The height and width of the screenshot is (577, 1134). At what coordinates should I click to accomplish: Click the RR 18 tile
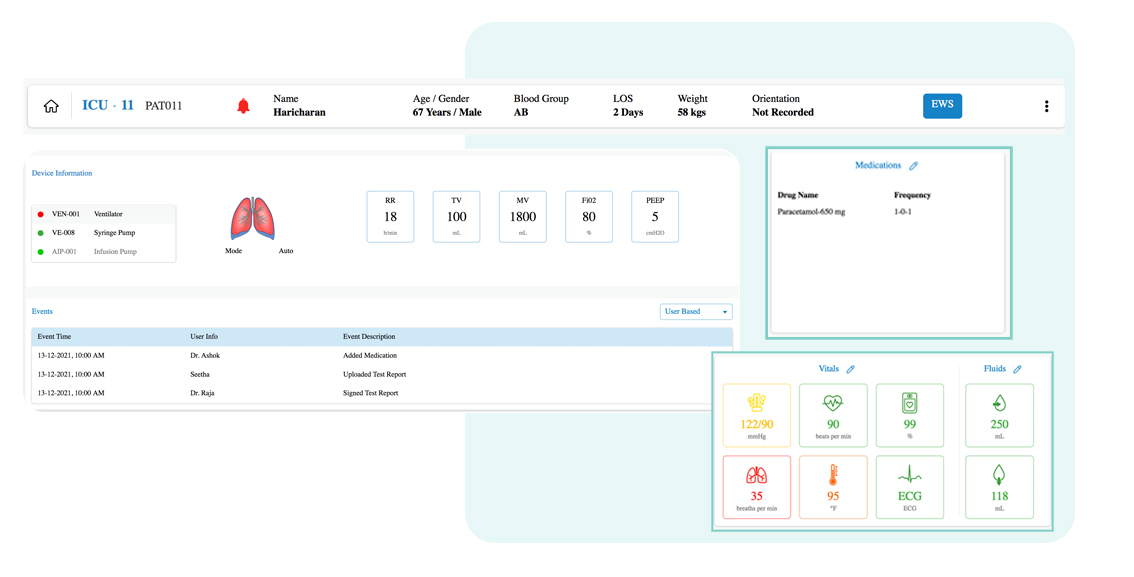pos(391,217)
